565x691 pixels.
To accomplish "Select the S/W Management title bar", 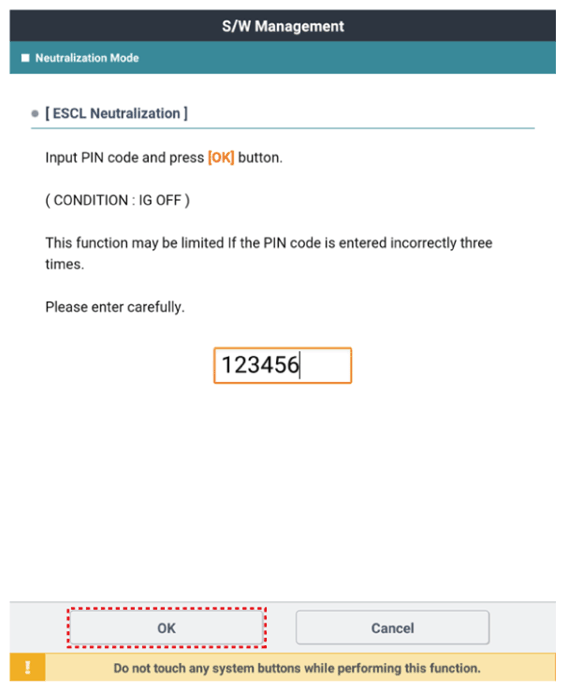I will tap(282, 26).
